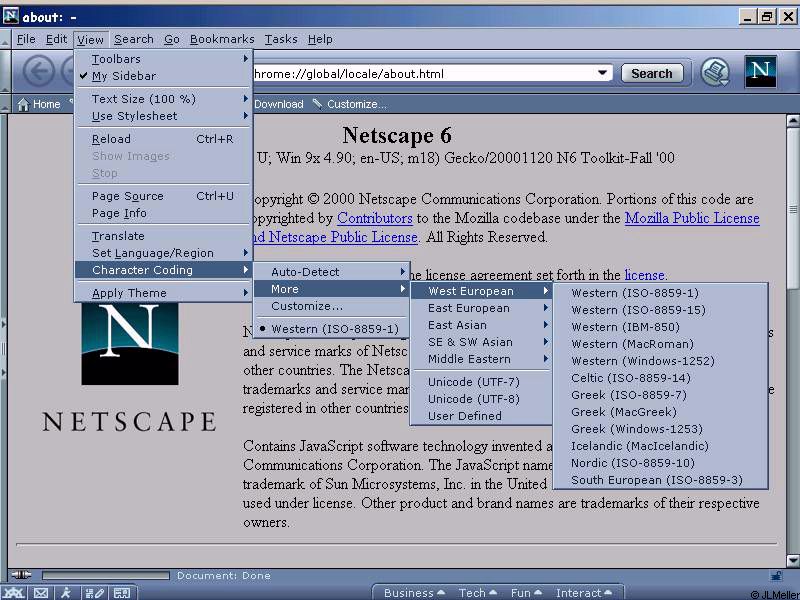Expand the East European submenu
800x600 pixels.
click(481, 308)
